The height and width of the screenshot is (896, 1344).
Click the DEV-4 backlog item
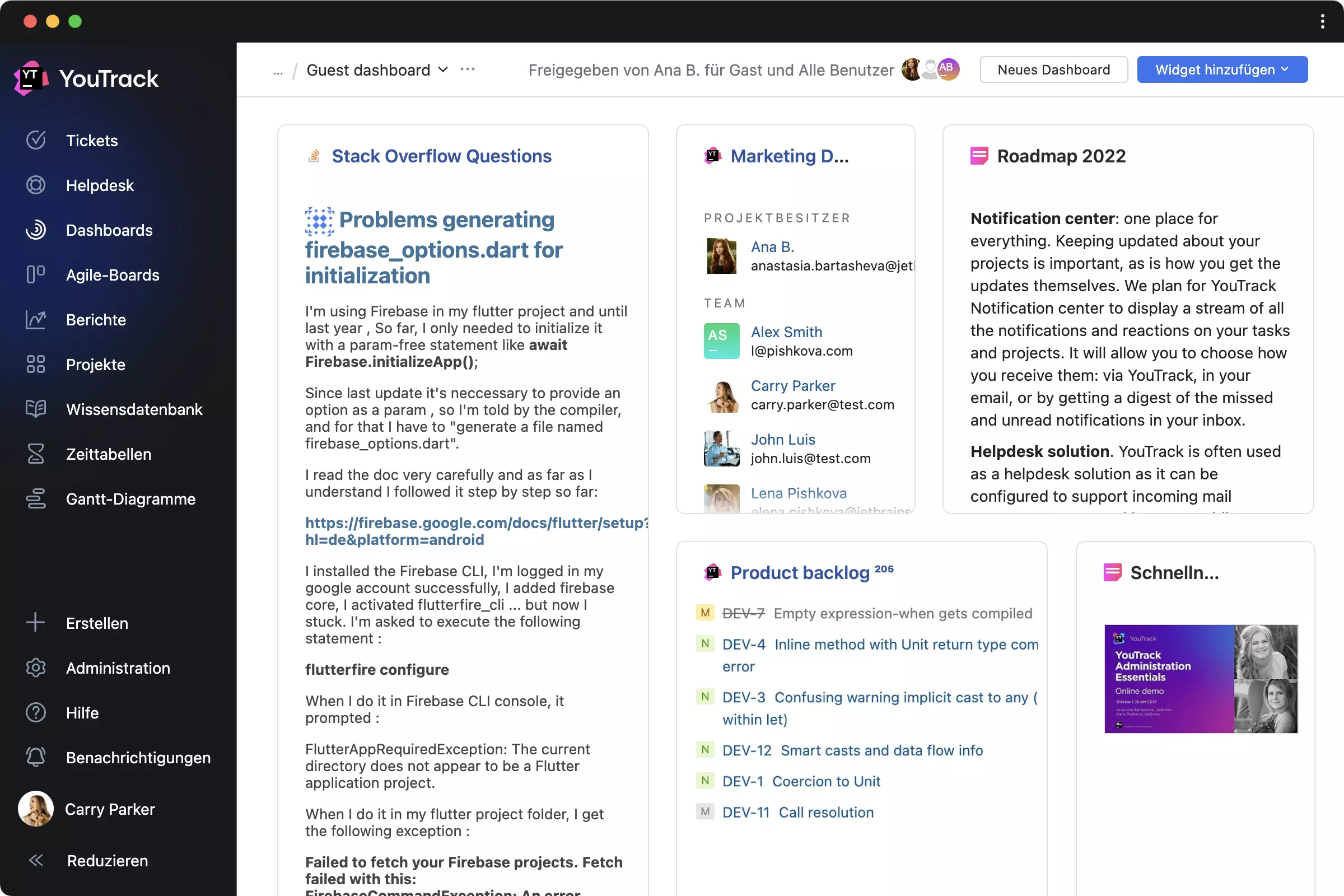pos(744,644)
